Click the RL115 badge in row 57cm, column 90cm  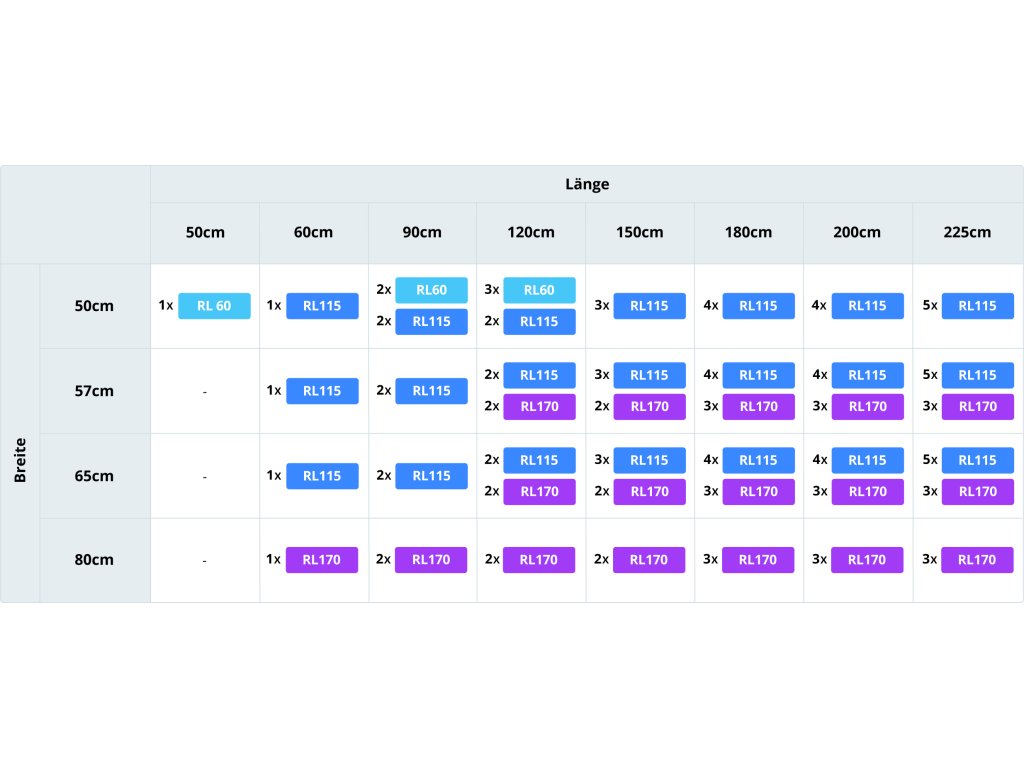(432, 391)
